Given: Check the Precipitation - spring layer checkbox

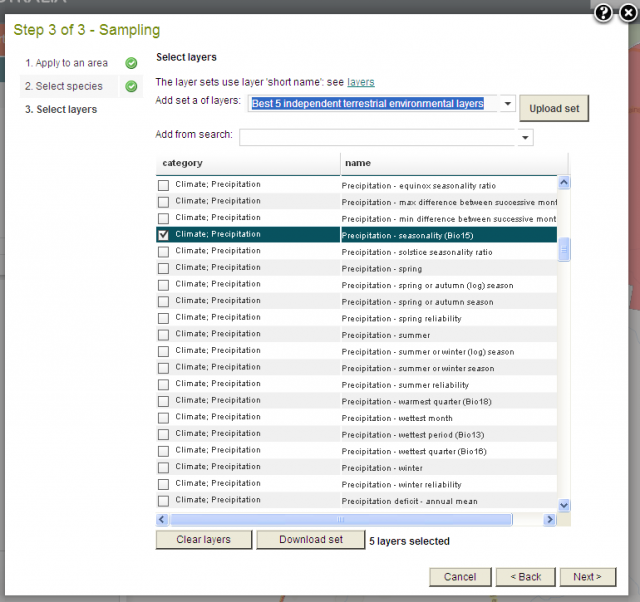Looking at the screenshot, I should click(163, 268).
